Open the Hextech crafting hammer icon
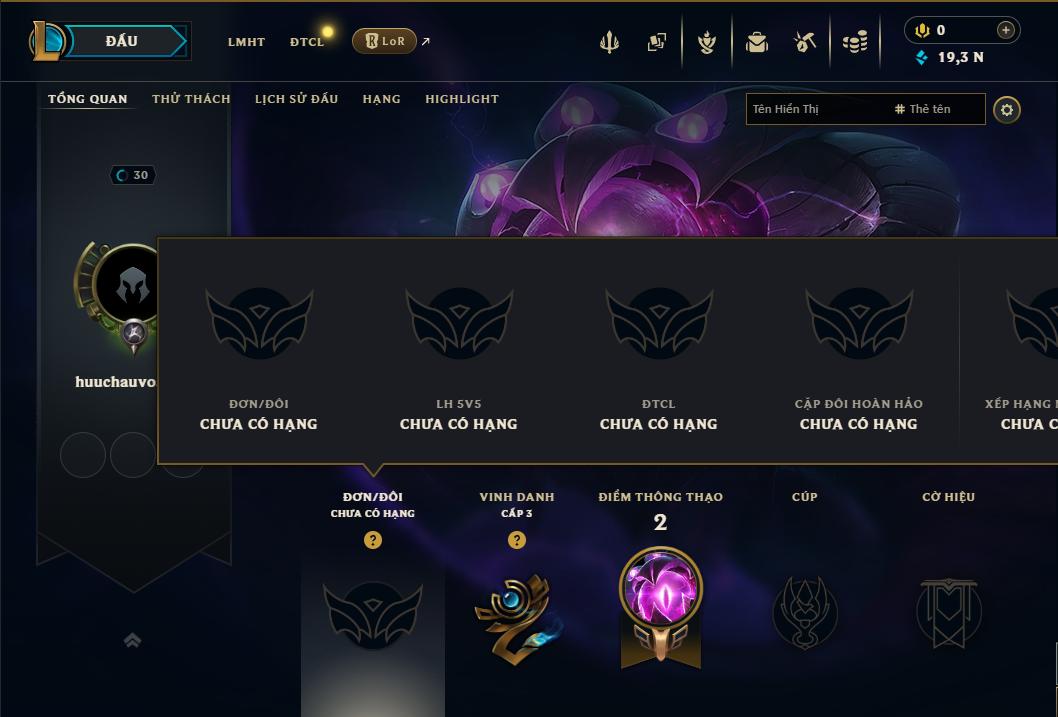The width and height of the screenshot is (1058, 717). [805, 42]
